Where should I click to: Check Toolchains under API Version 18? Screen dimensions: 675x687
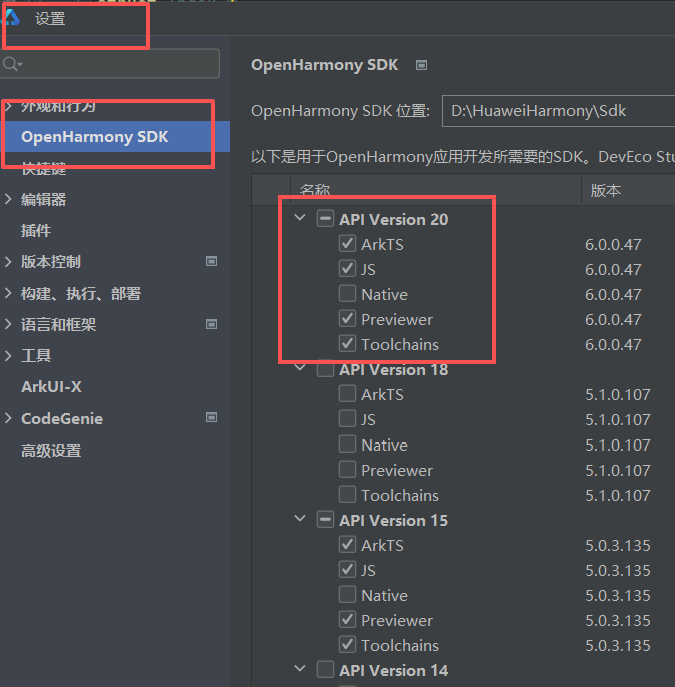[347, 495]
